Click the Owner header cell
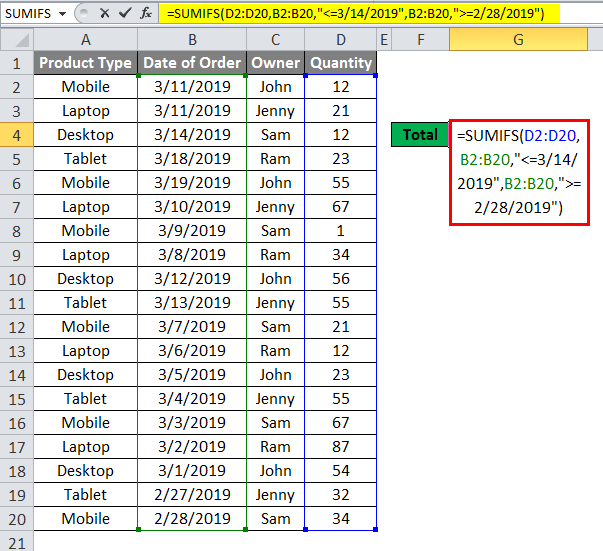Image resolution: width=603 pixels, height=551 pixels. click(276, 63)
